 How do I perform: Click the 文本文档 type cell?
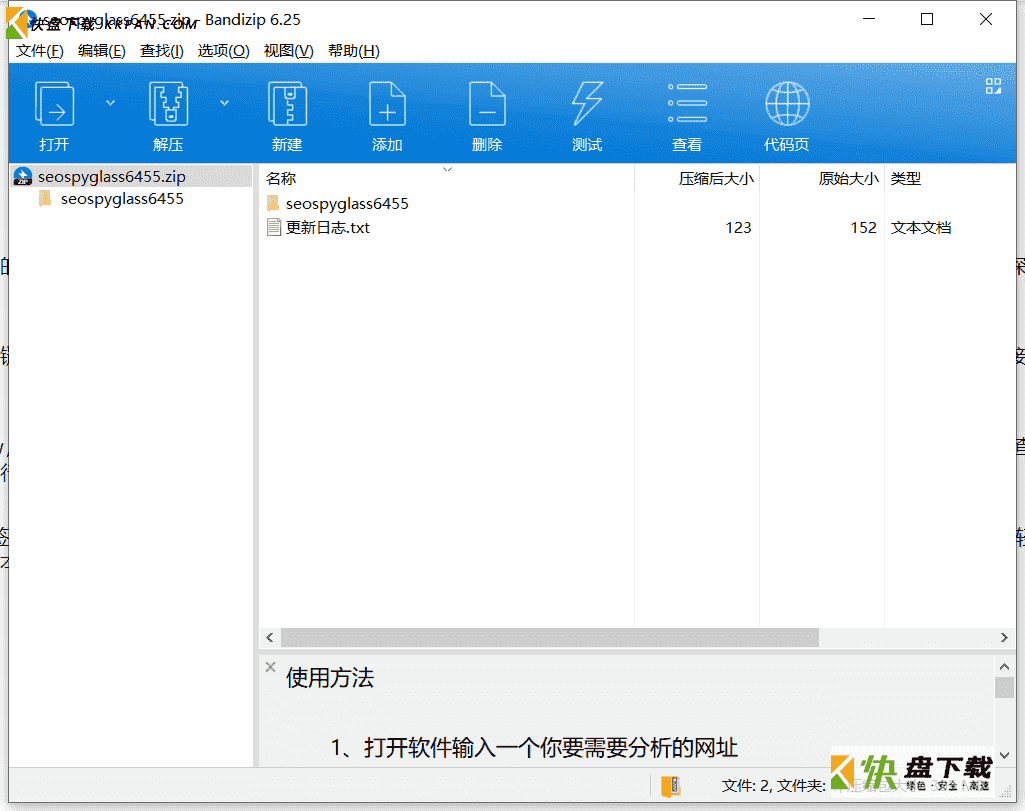(920, 227)
